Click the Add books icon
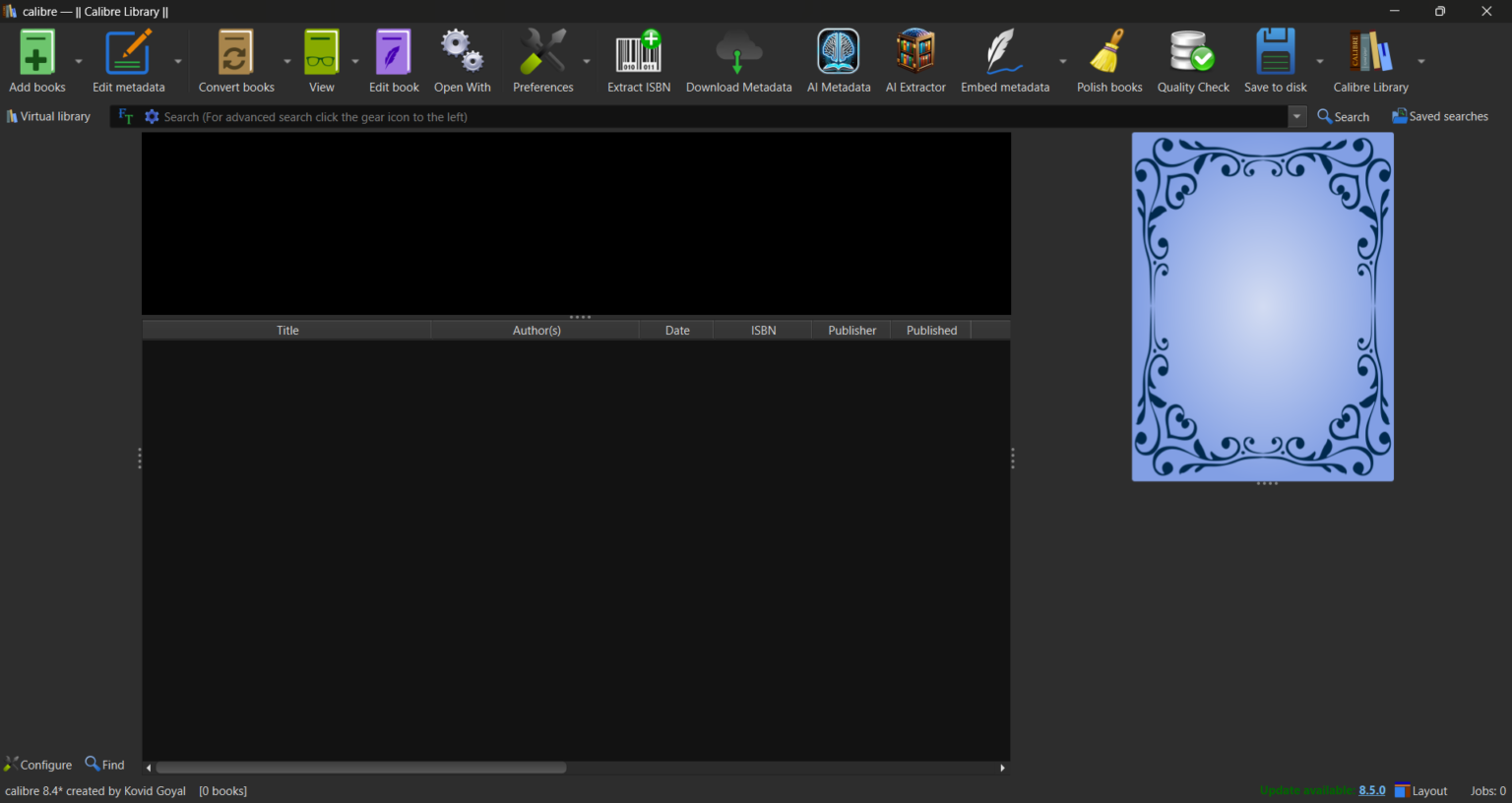 (x=36, y=52)
